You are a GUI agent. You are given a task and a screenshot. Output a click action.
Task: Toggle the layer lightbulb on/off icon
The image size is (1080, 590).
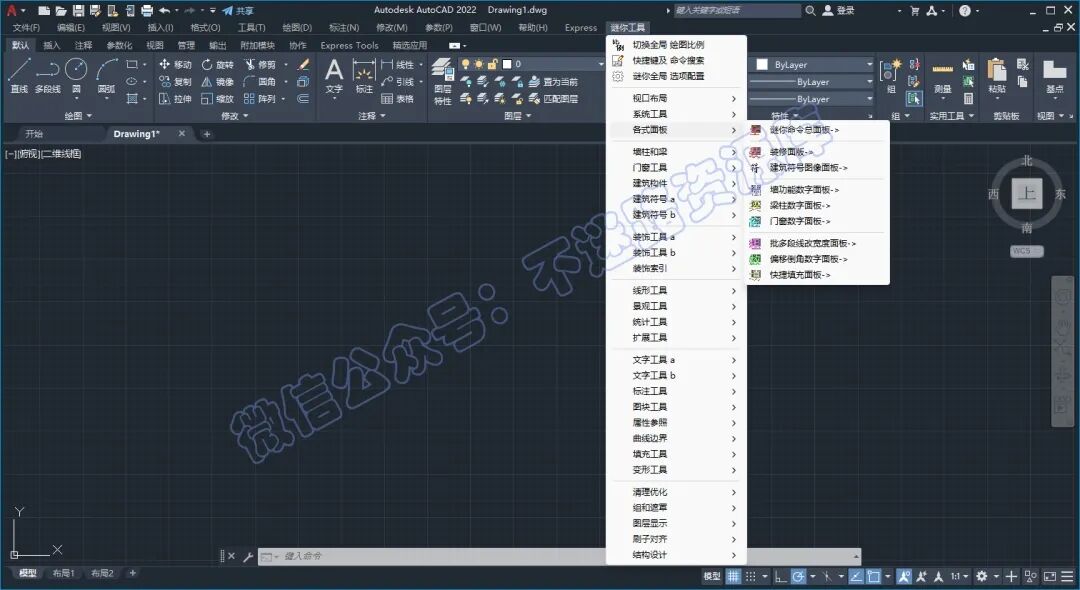pyautogui.click(x=466, y=64)
